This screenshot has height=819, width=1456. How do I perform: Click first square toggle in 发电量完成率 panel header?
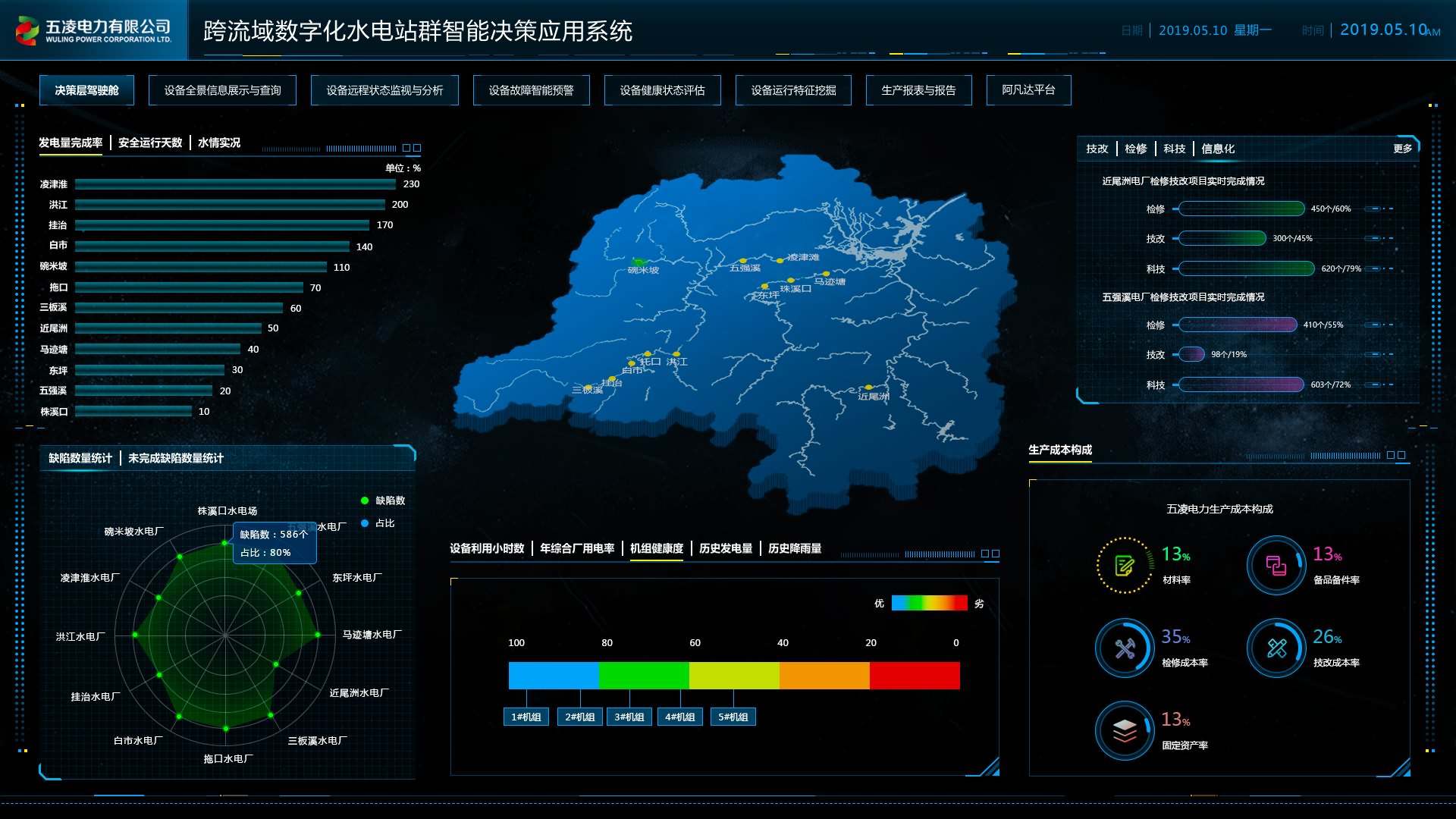406,148
